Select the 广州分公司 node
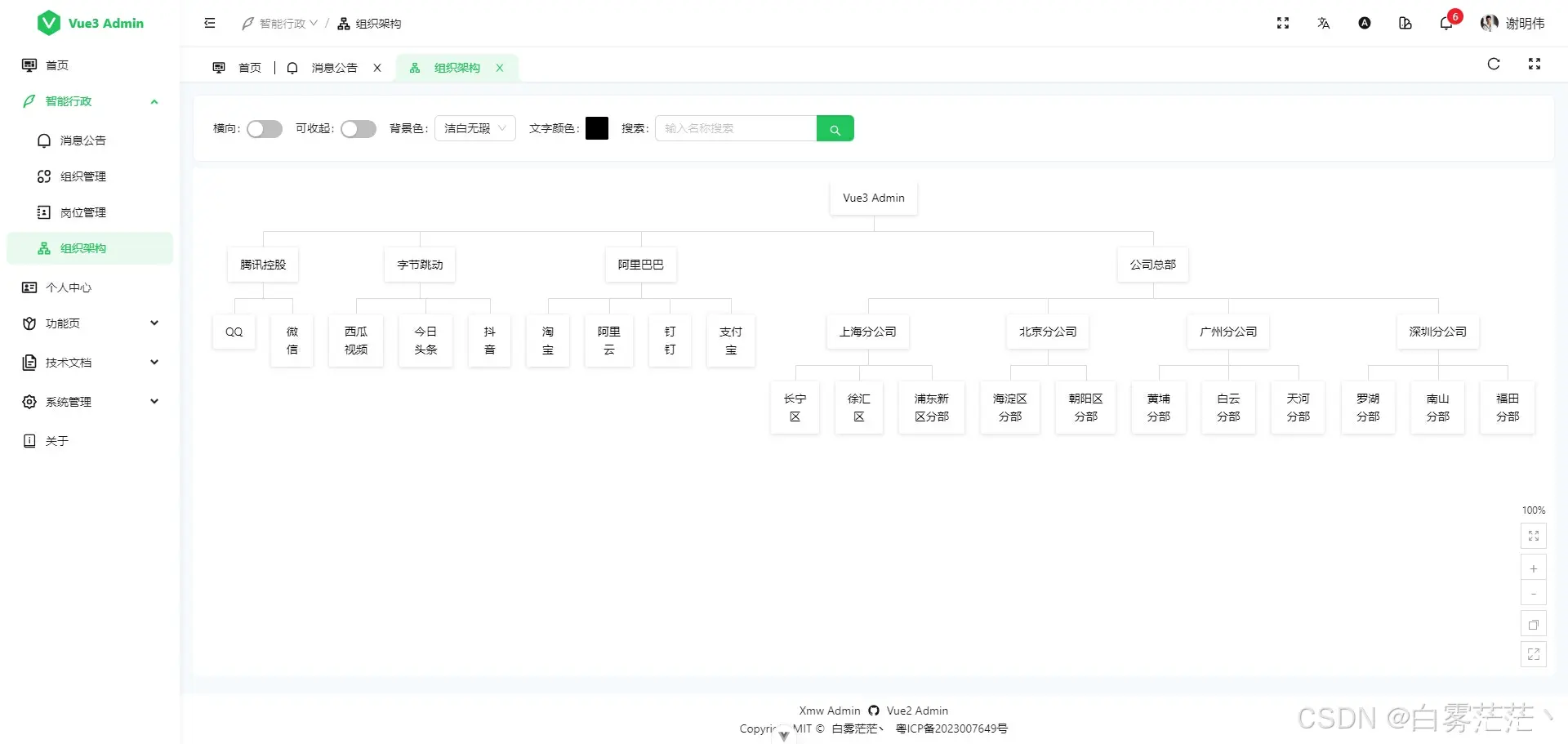The width and height of the screenshot is (1568, 744). pos(1229,332)
